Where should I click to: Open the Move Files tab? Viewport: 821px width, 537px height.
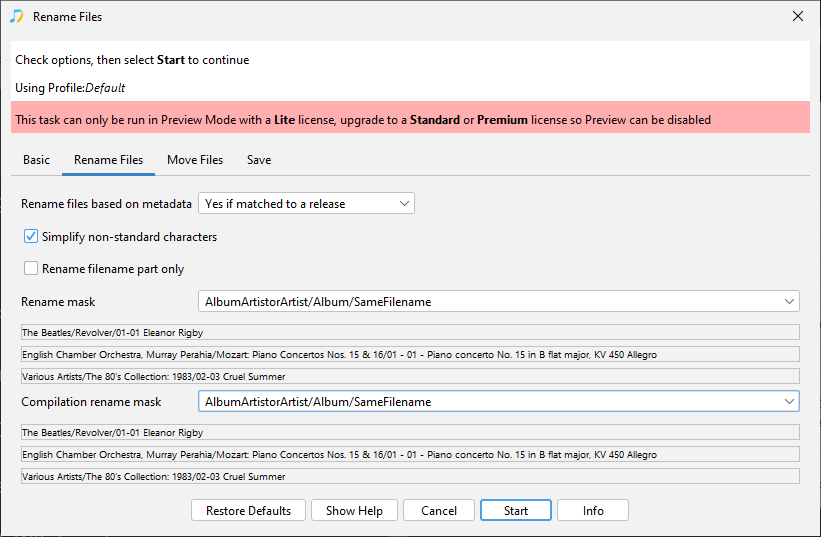click(x=195, y=160)
